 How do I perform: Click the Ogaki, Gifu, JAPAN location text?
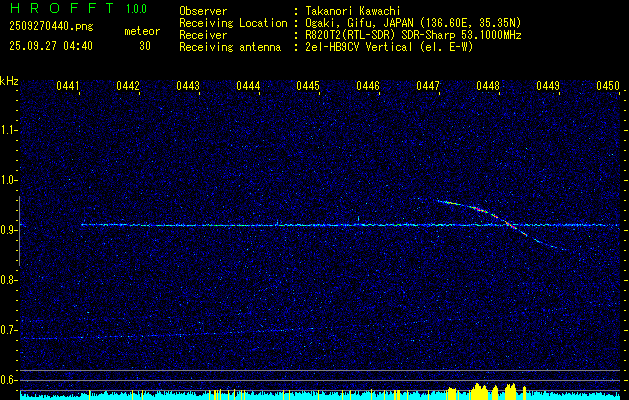pyautogui.click(x=400, y=23)
